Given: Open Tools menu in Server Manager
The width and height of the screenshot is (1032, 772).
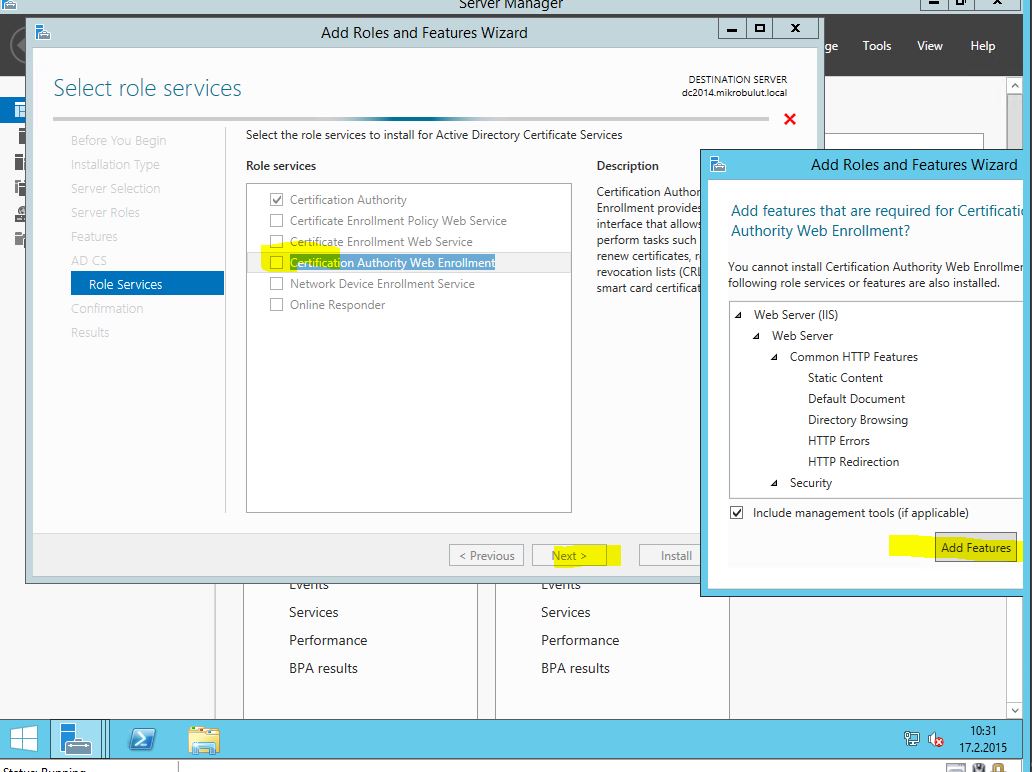Looking at the screenshot, I should [877, 45].
